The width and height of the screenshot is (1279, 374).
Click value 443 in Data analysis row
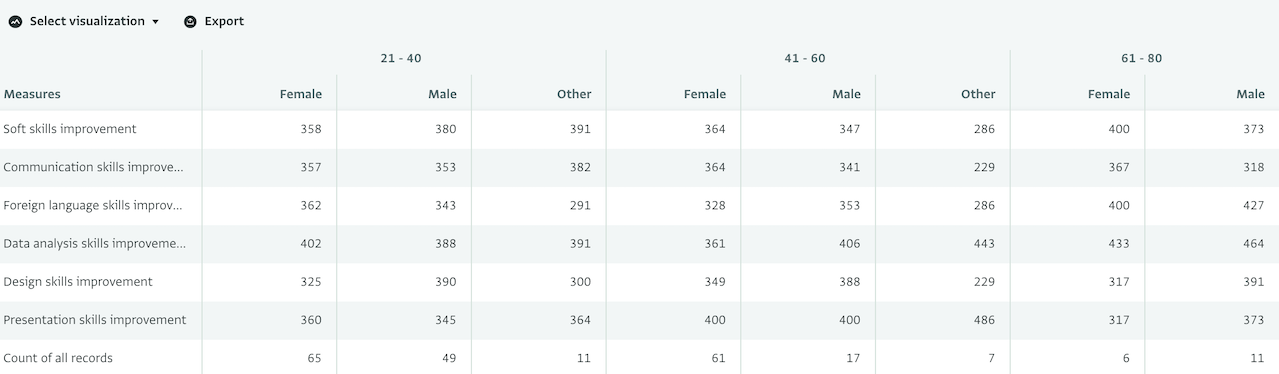(984, 243)
